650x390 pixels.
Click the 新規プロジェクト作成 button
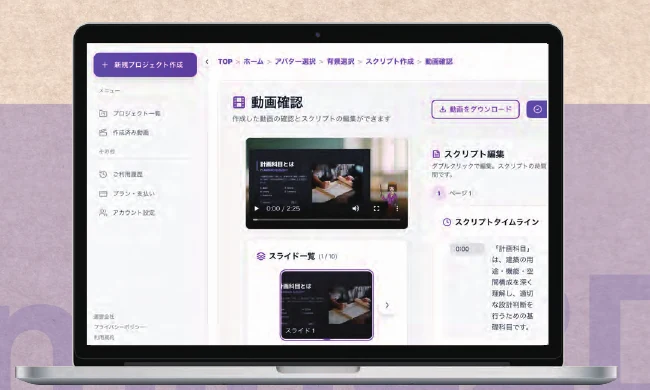[145, 65]
